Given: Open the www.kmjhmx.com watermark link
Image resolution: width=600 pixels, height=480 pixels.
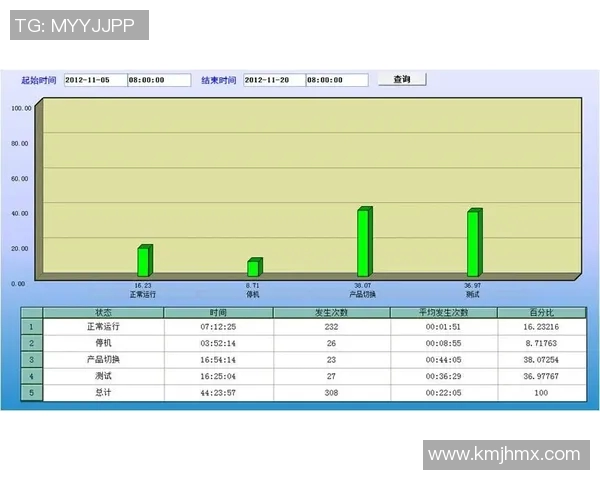Looking at the screenshot, I should [x=504, y=455].
